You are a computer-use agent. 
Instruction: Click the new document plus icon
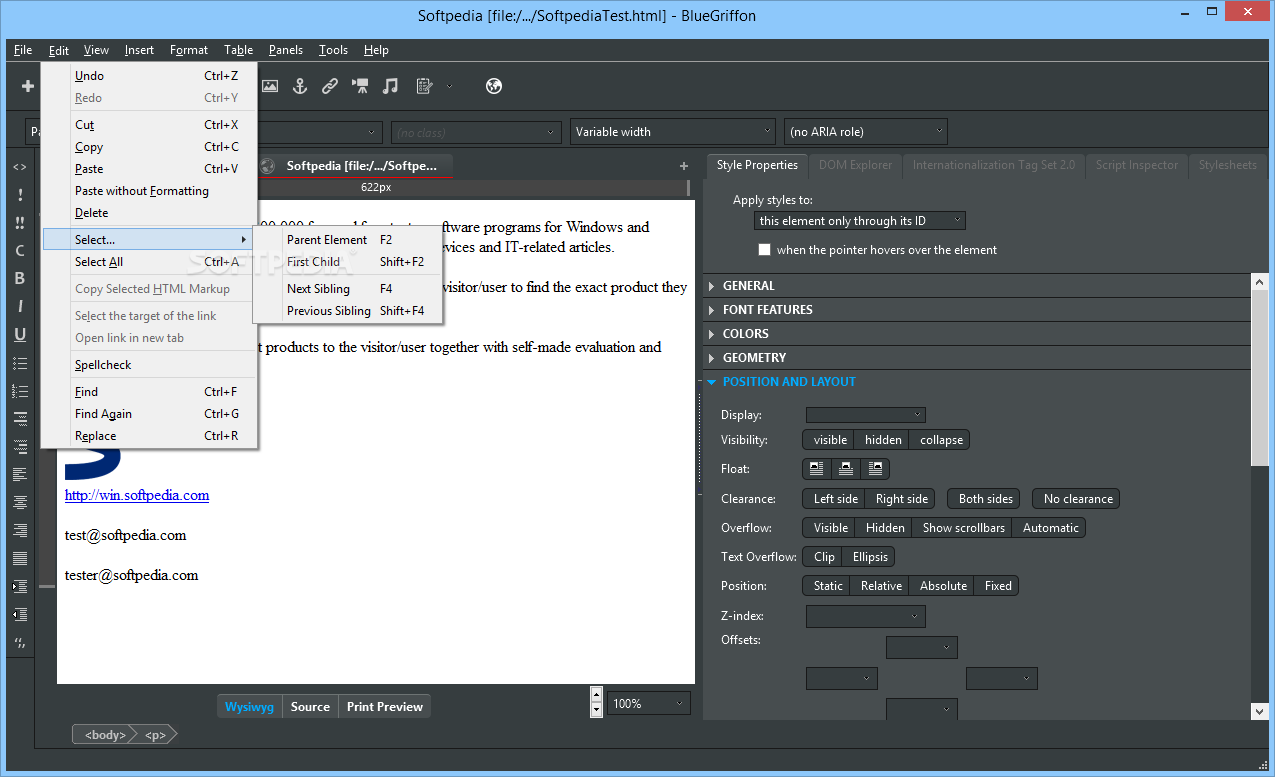28,87
